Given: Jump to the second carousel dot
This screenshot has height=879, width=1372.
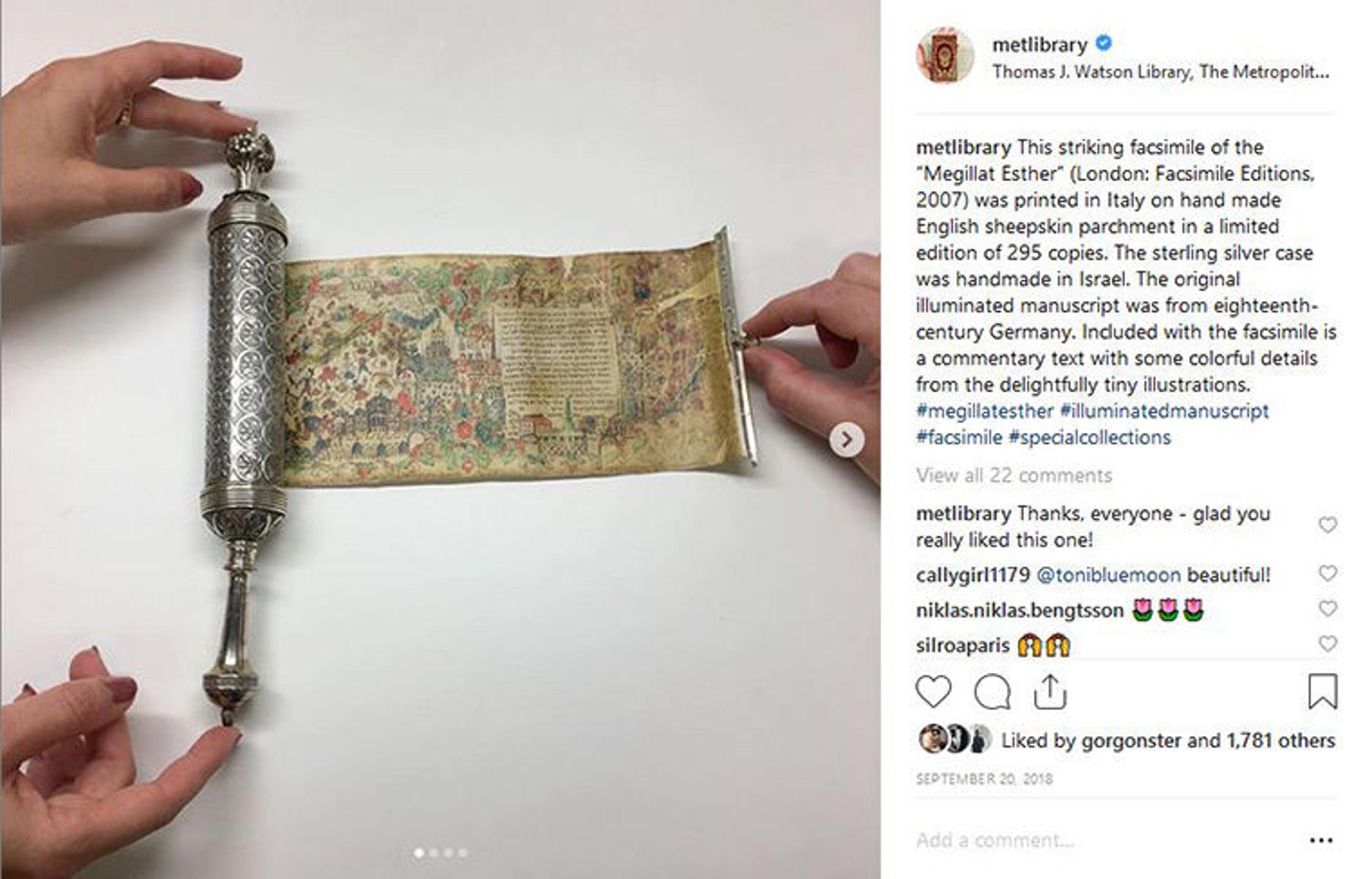Looking at the screenshot, I should tap(434, 853).
